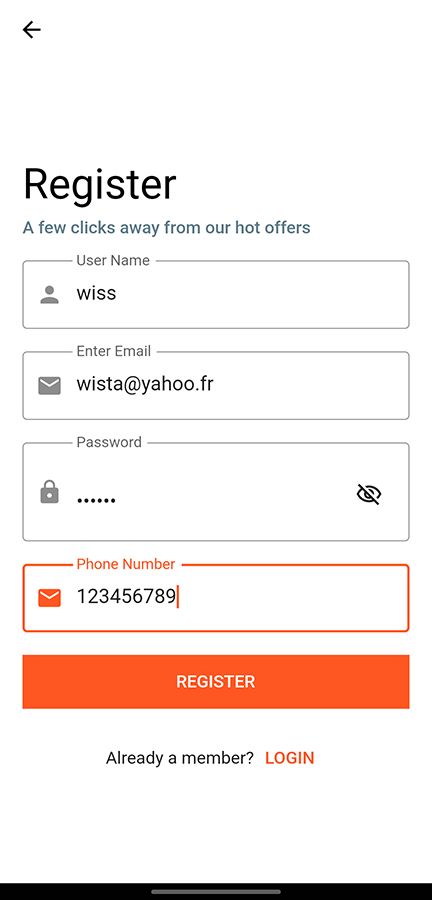Place cursor in the 123456789 phone field
432x900 pixels.
pos(216,598)
